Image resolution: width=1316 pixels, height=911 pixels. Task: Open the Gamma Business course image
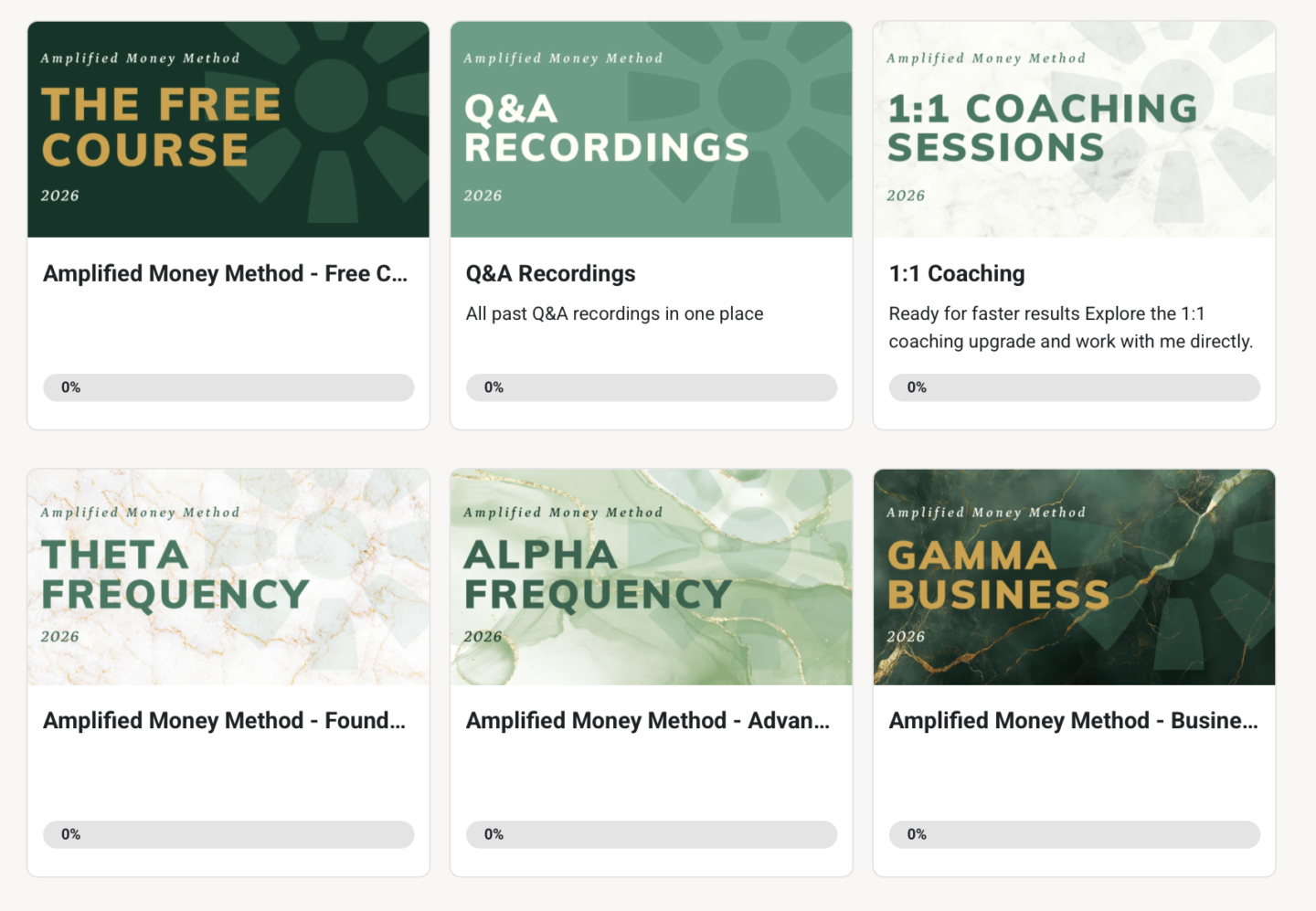(x=1074, y=577)
